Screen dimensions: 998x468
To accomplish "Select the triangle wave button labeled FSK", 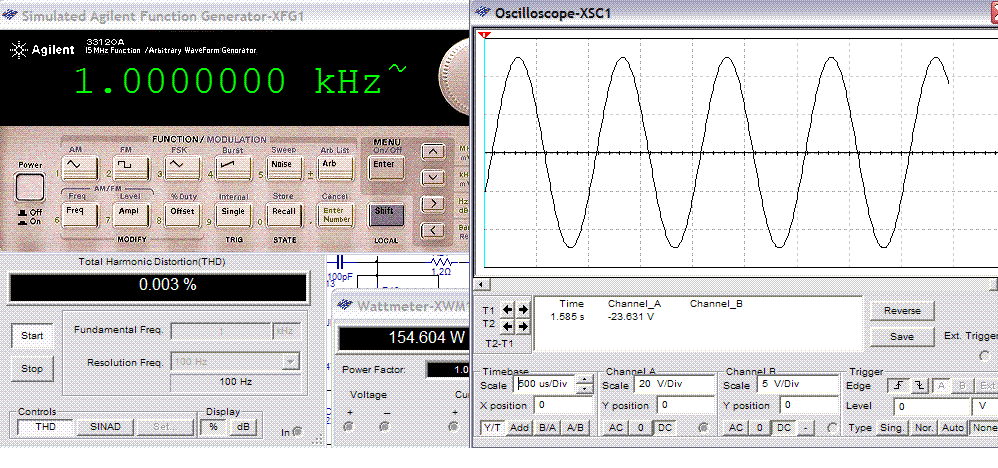I will pos(182,167).
